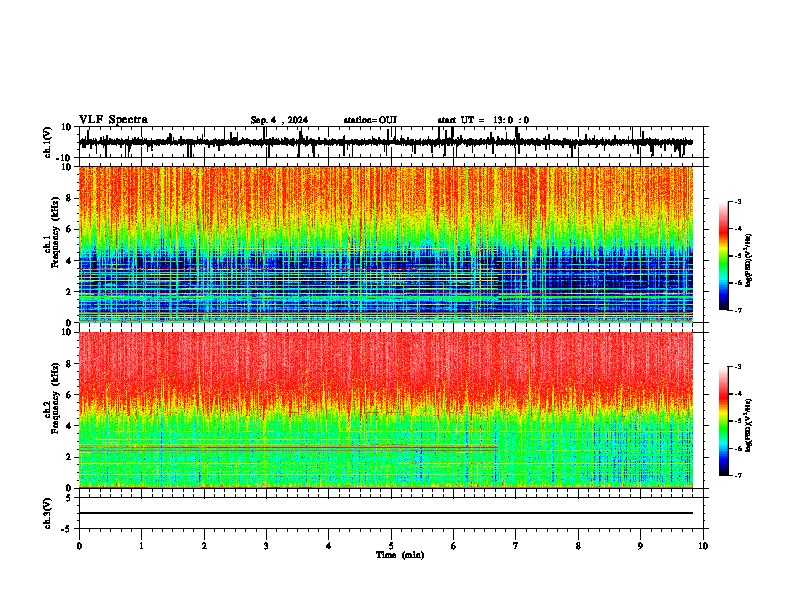792x612 pixels.
Task: Click time axis tick label "0"
Action: coord(79,546)
